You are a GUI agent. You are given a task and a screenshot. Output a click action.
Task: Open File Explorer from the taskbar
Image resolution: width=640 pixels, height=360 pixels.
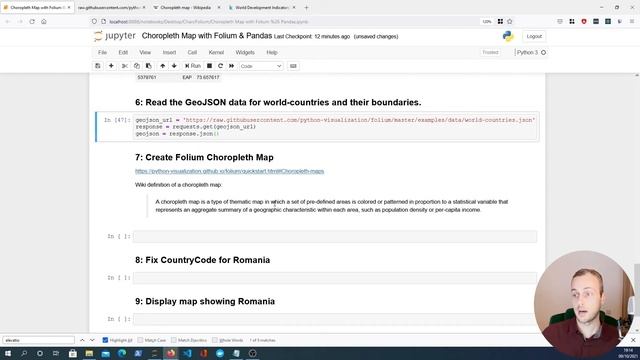tap(89, 353)
